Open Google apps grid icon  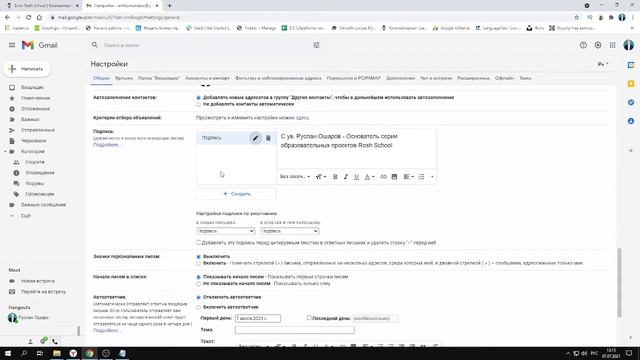pyautogui.click(x=612, y=45)
